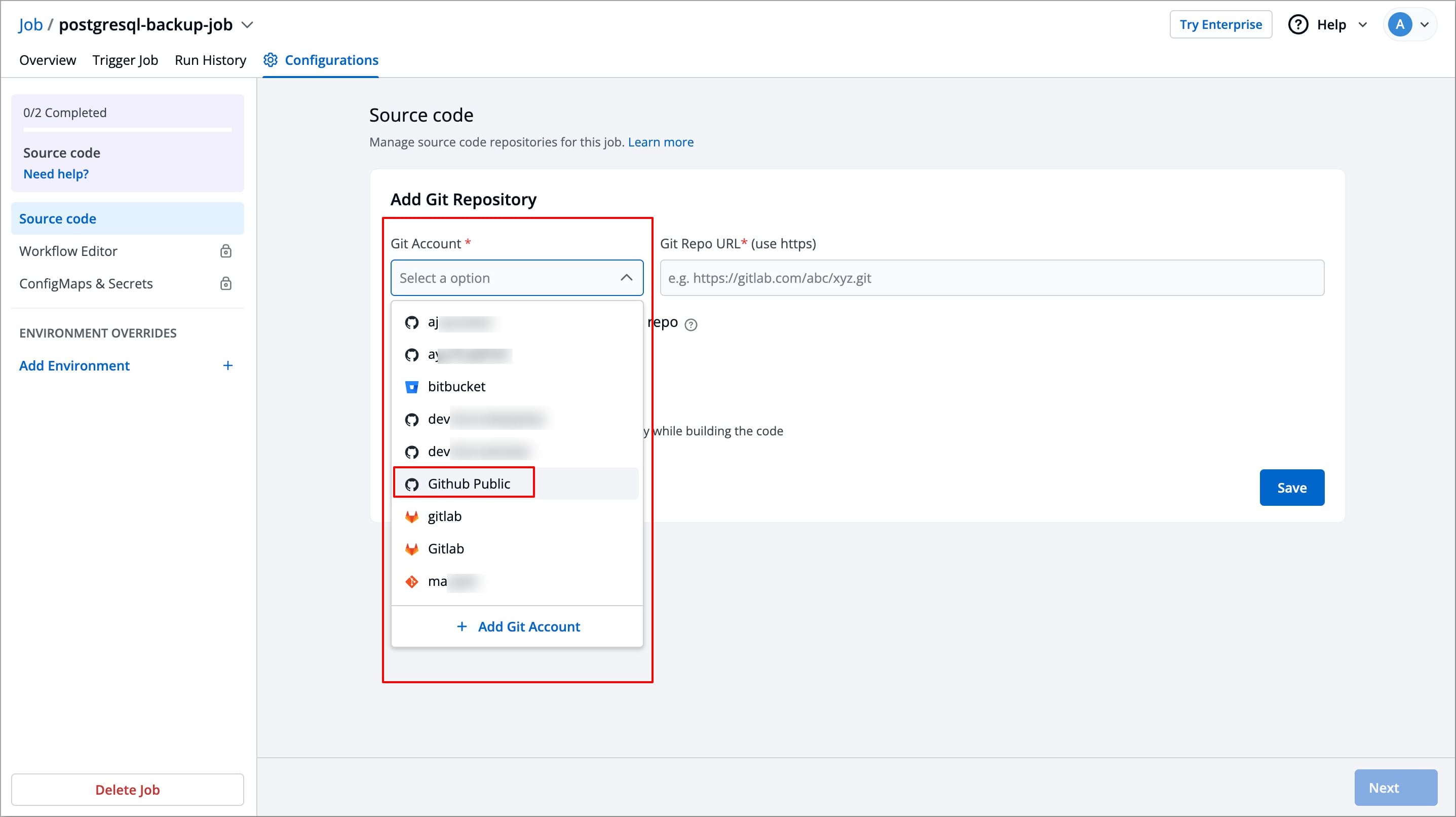1456x817 pixels.
Task: Expand the postgresql-backup-job name chevron
Action: [x=247, y=25]
